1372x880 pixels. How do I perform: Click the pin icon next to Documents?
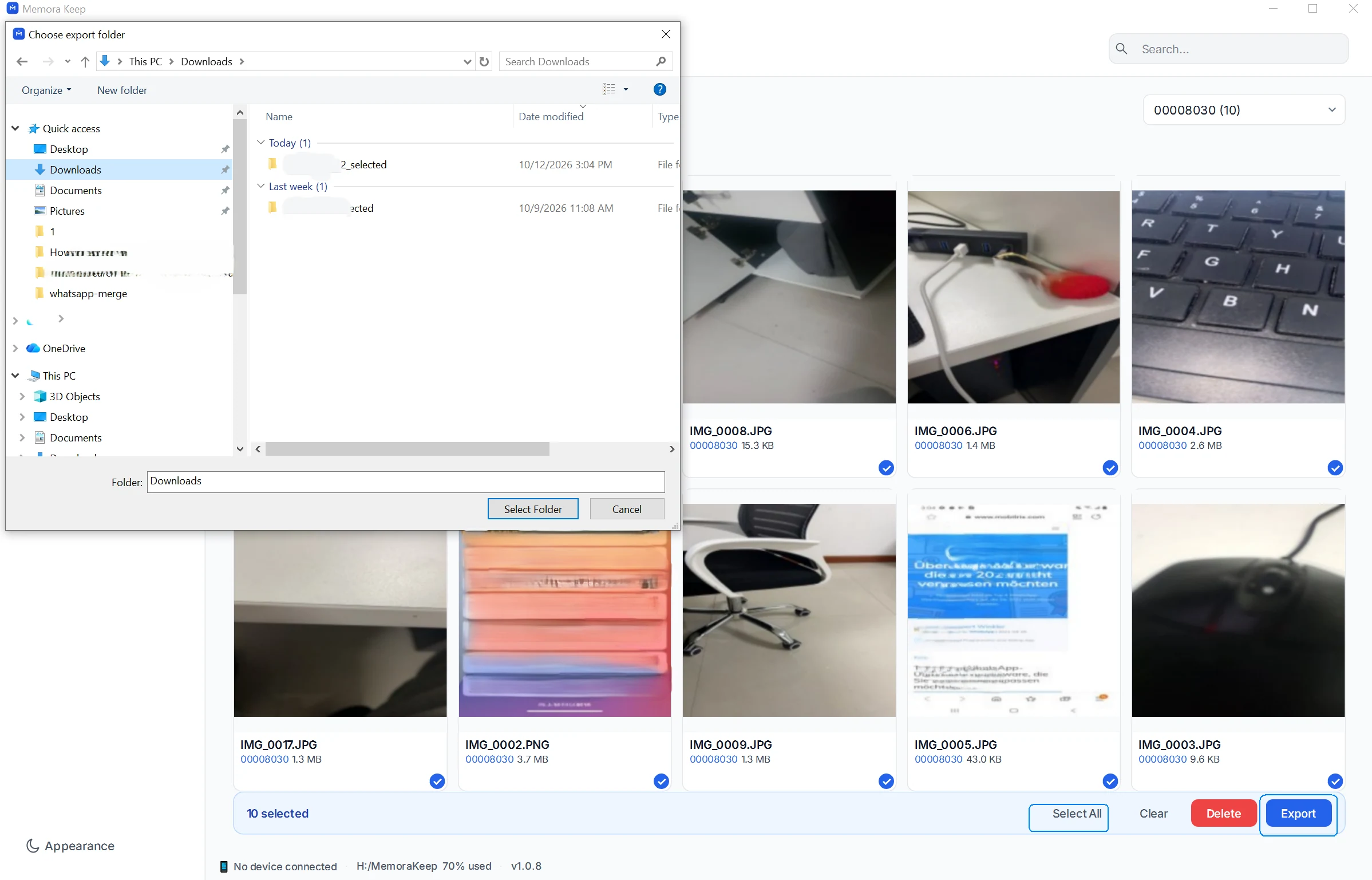[225, 190]
